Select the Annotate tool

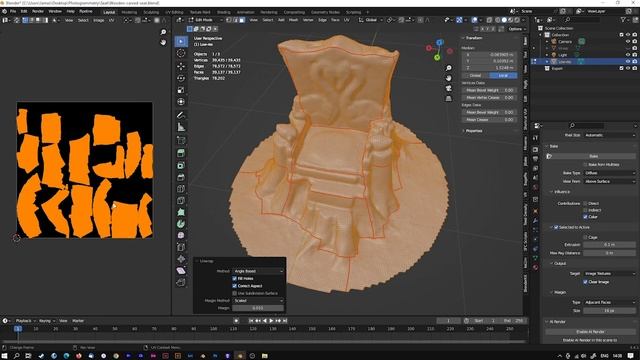pyautogui.click(x=181, y=116)
